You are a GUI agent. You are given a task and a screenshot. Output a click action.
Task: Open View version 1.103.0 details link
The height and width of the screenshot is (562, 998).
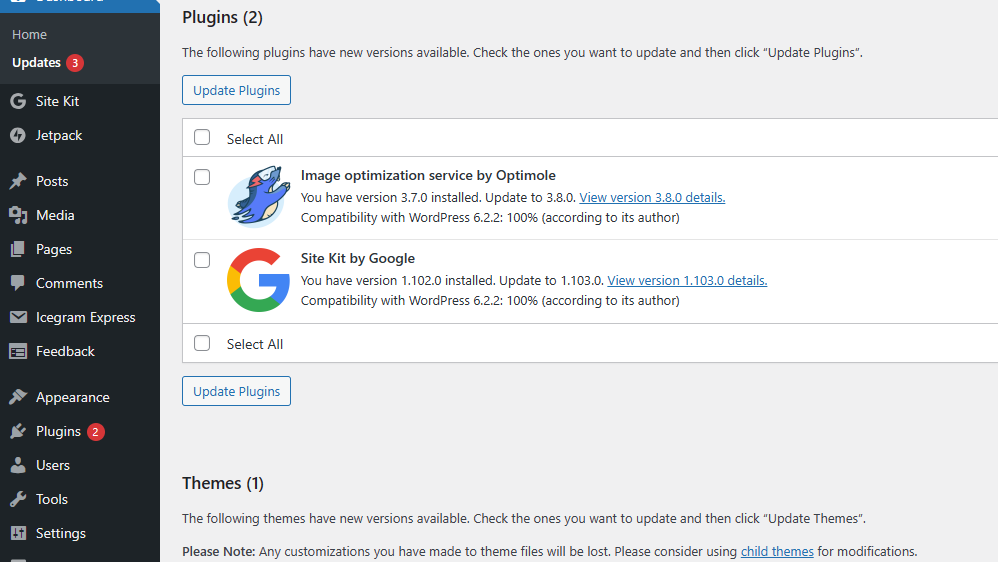point(687,280)
